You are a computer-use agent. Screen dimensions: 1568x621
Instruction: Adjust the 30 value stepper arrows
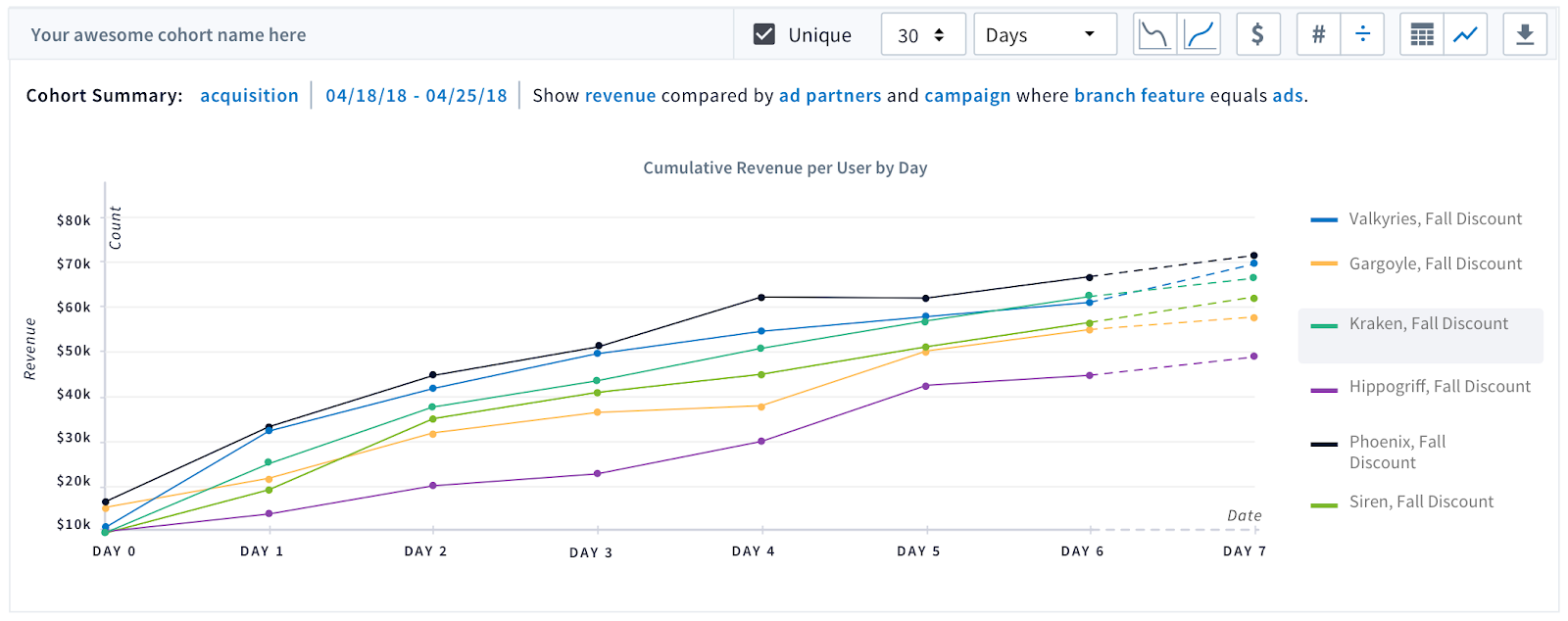[939, 35]
